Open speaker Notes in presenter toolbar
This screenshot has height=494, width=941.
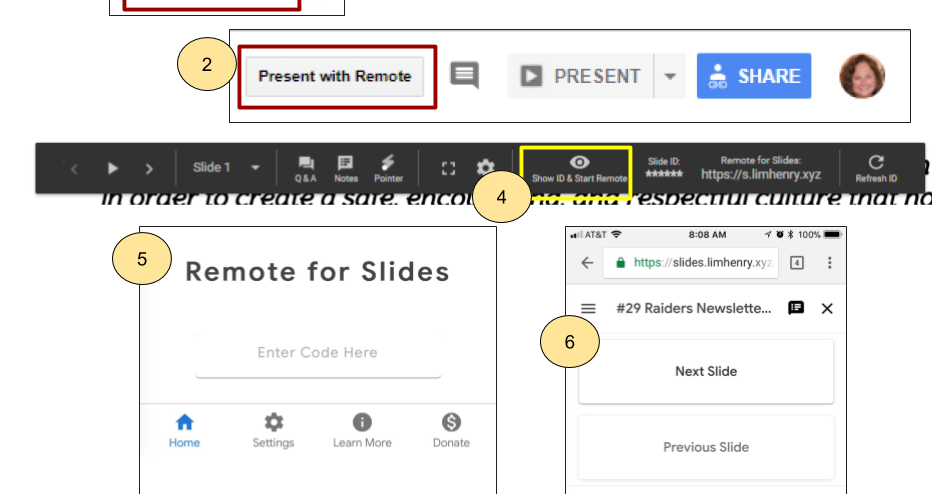[x=346, y=169]
